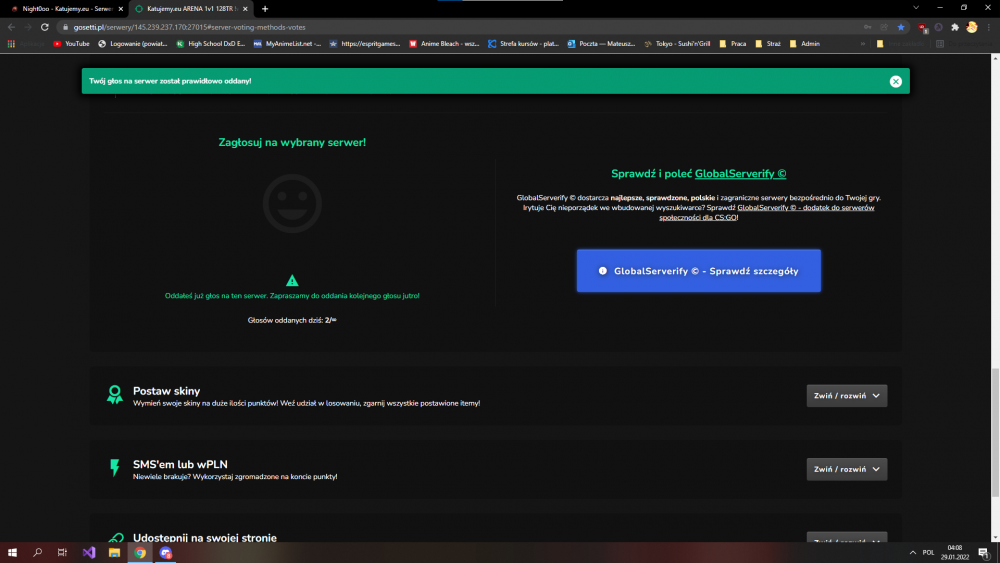Image resolution: width=1000 pixels, height=563 pixels.
Task: Open File Explorer from the taskbar
Action: click(114, 553)
